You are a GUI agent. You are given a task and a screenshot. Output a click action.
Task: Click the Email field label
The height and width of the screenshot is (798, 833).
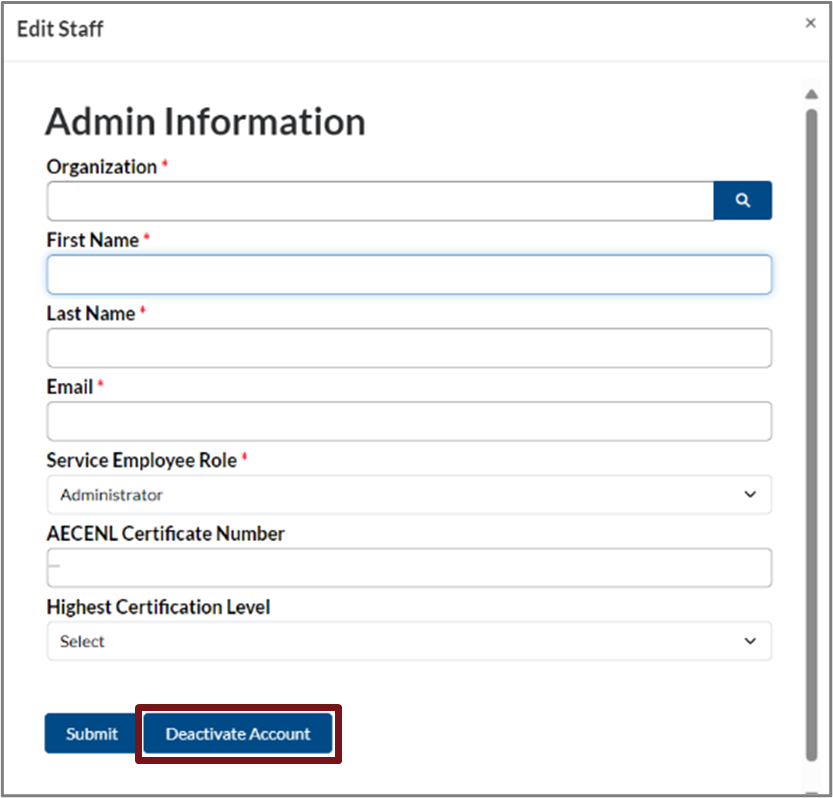pos(70,387)
